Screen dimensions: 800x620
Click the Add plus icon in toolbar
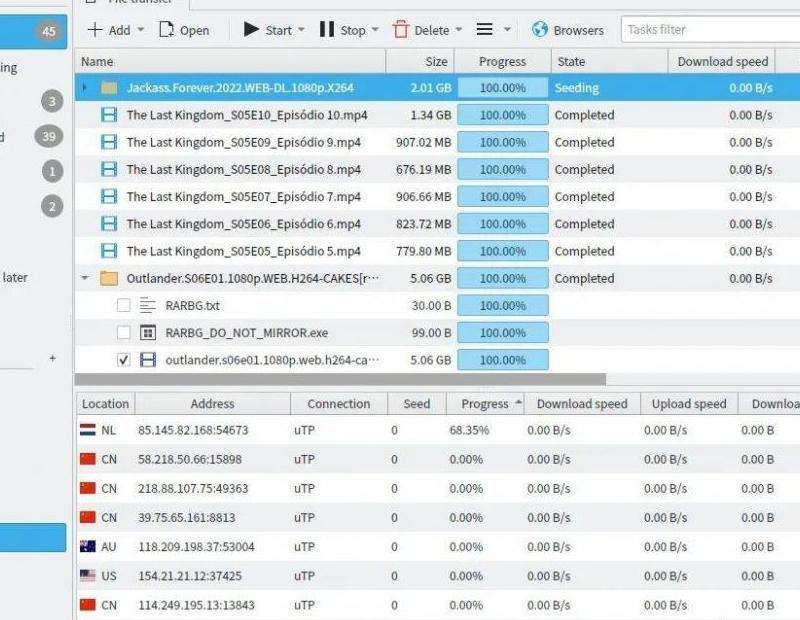pyautogui.click(x=95, y=30)
